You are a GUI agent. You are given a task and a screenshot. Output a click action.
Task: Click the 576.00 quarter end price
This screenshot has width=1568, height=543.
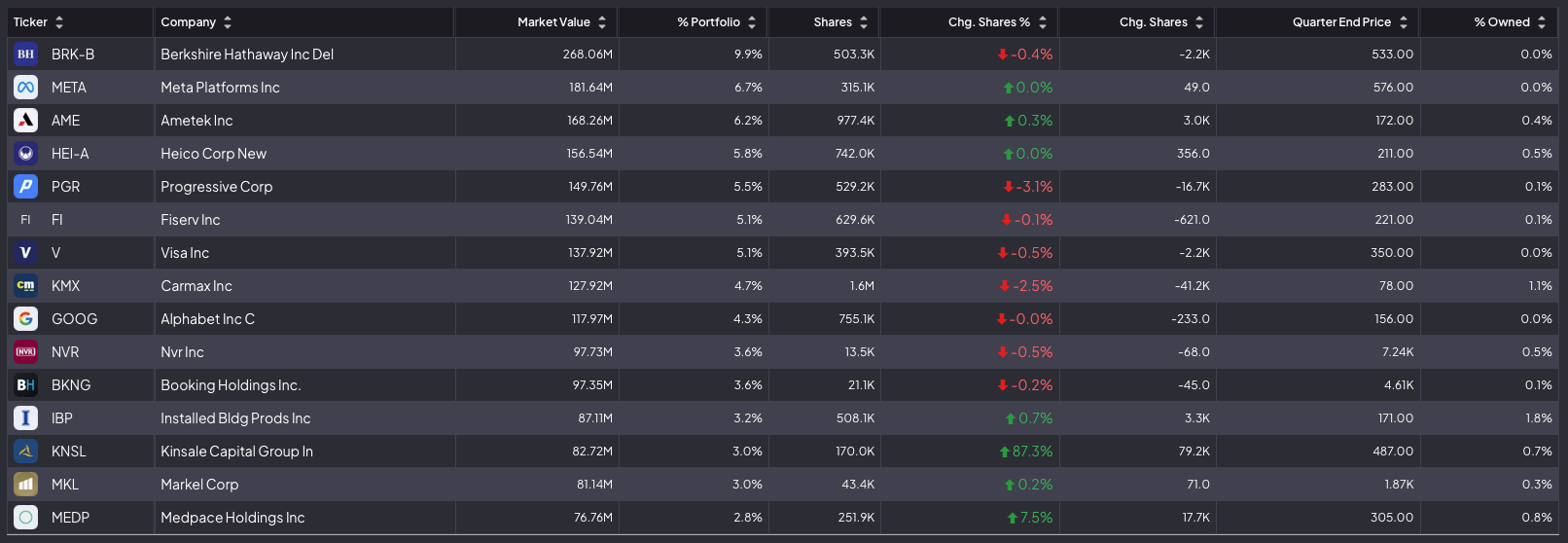pyautogui.click(x=1393, y=88)
